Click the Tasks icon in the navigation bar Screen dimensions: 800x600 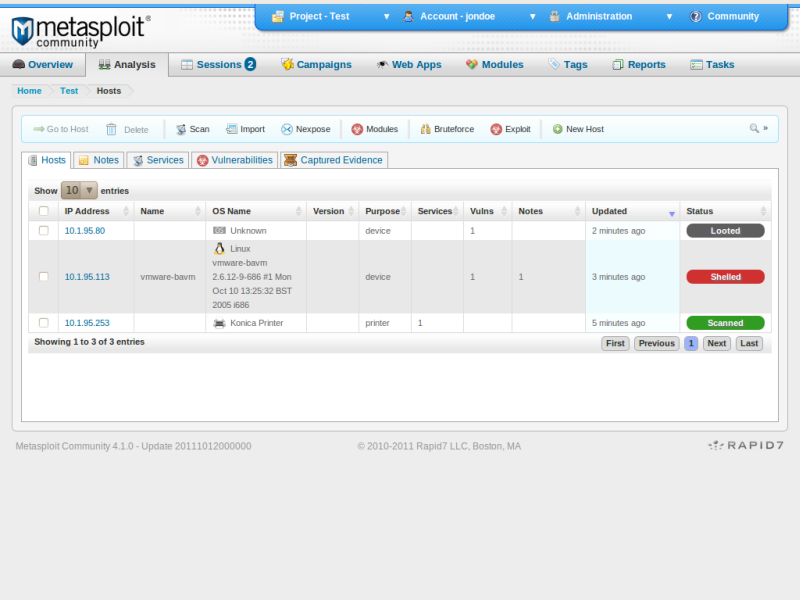(696, 65)
